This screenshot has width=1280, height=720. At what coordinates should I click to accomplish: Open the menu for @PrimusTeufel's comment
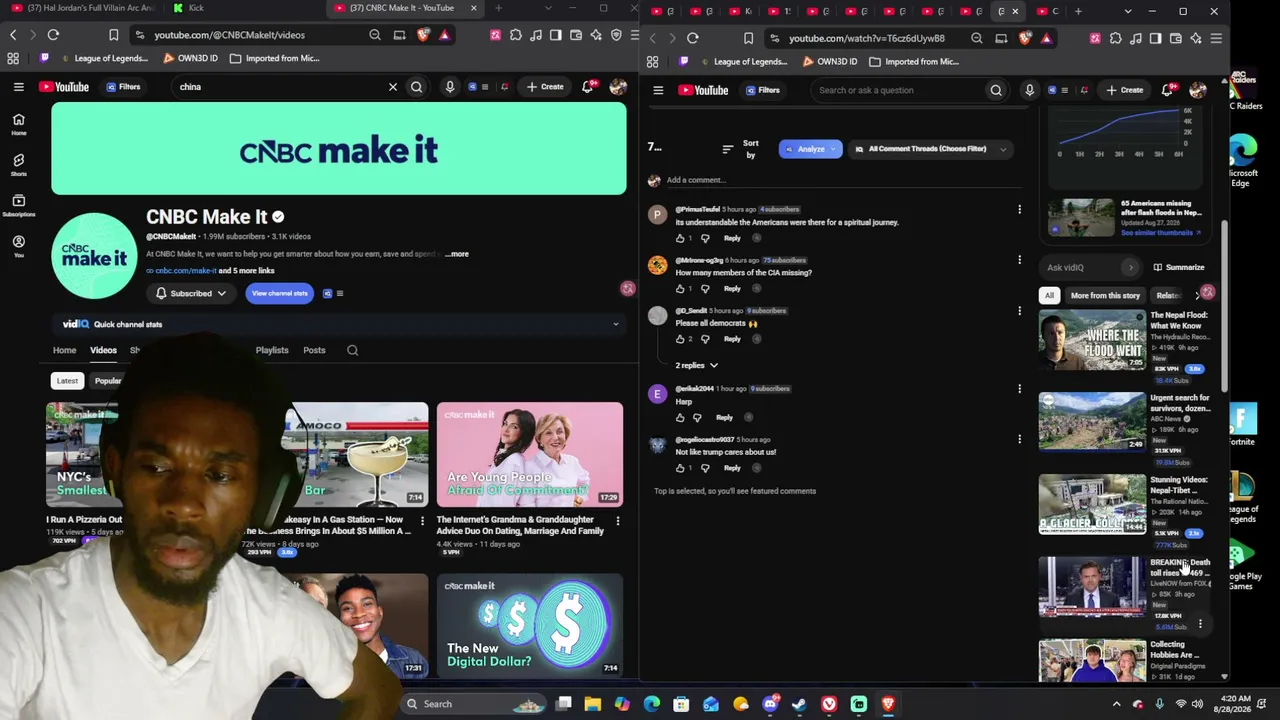(x=1019, y=210)
